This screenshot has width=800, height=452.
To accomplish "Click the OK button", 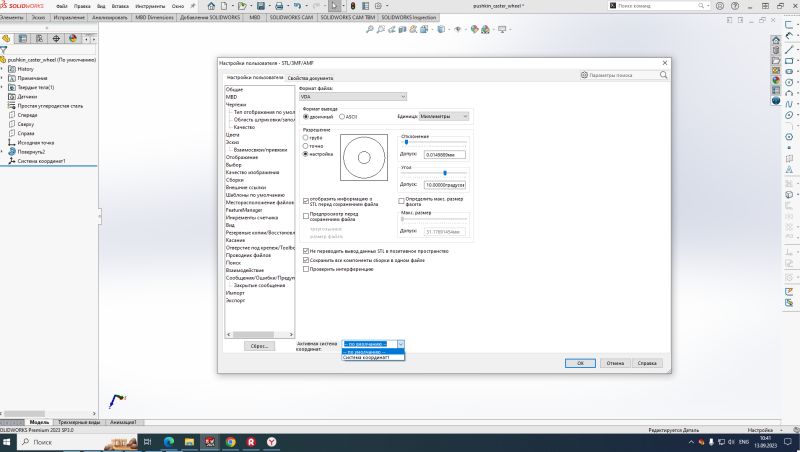I will tap(580, 363).
